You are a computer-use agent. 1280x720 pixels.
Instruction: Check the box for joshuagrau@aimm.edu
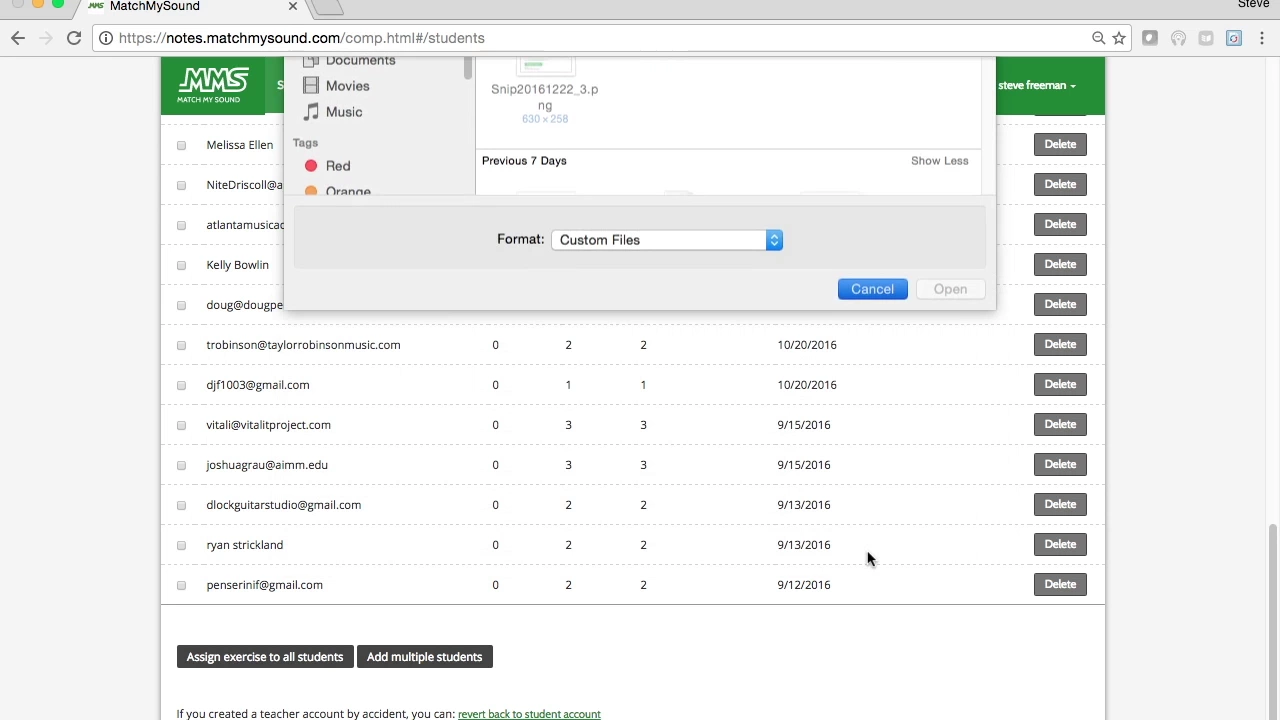[x=181, y=465]
